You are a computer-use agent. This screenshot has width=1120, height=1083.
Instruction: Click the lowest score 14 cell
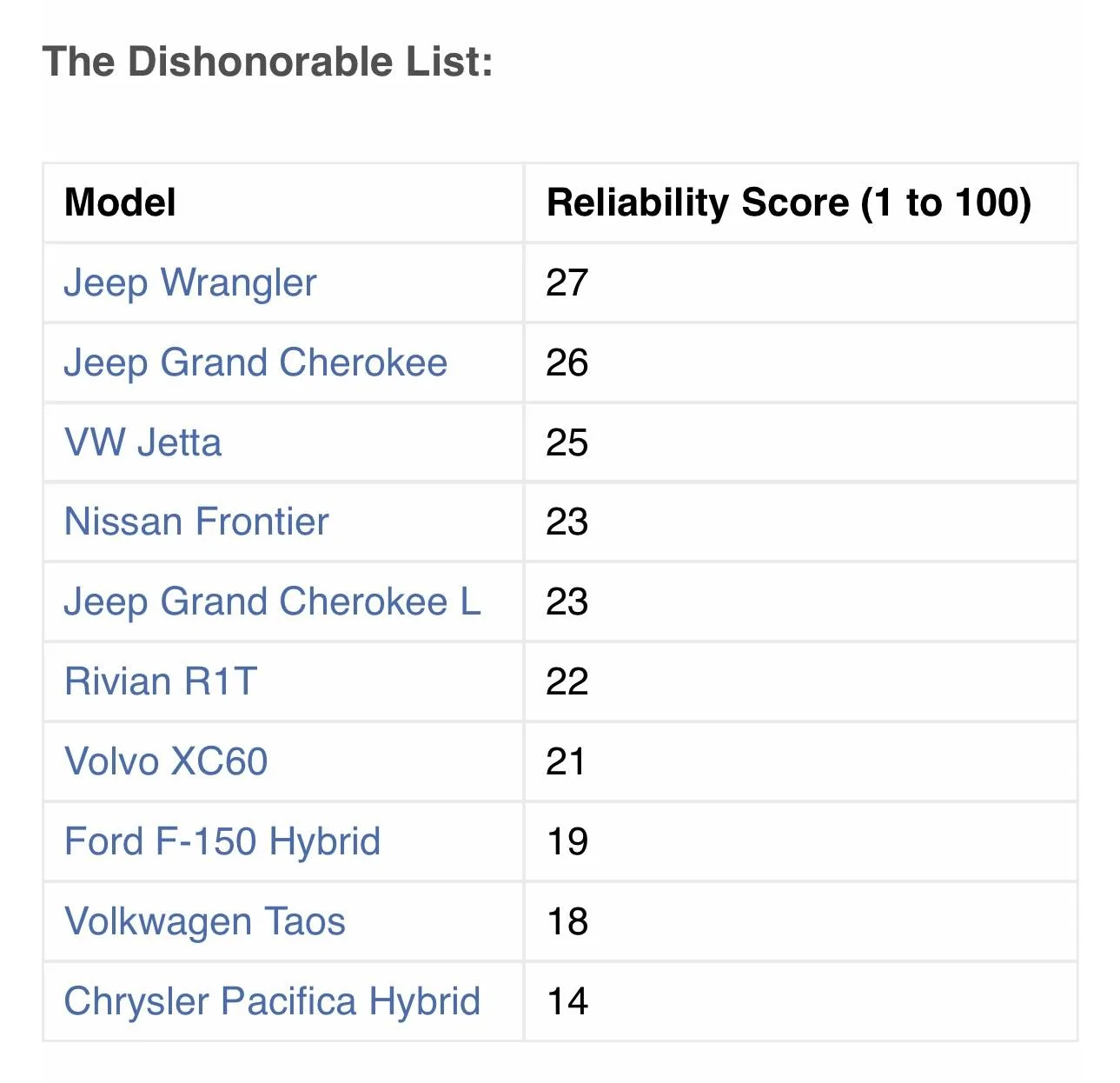pyautogui.click(x=567, y=1002)
